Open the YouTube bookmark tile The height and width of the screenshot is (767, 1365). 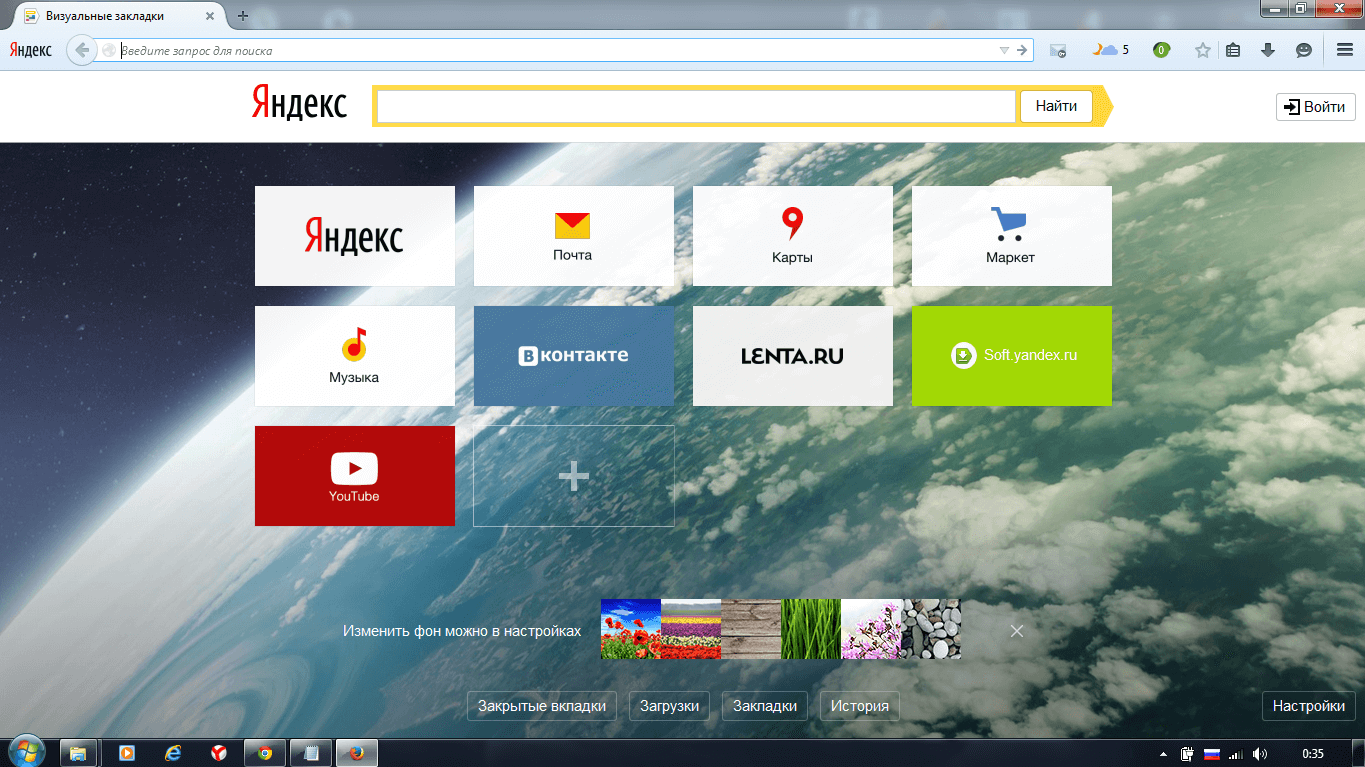pos(354,476)
